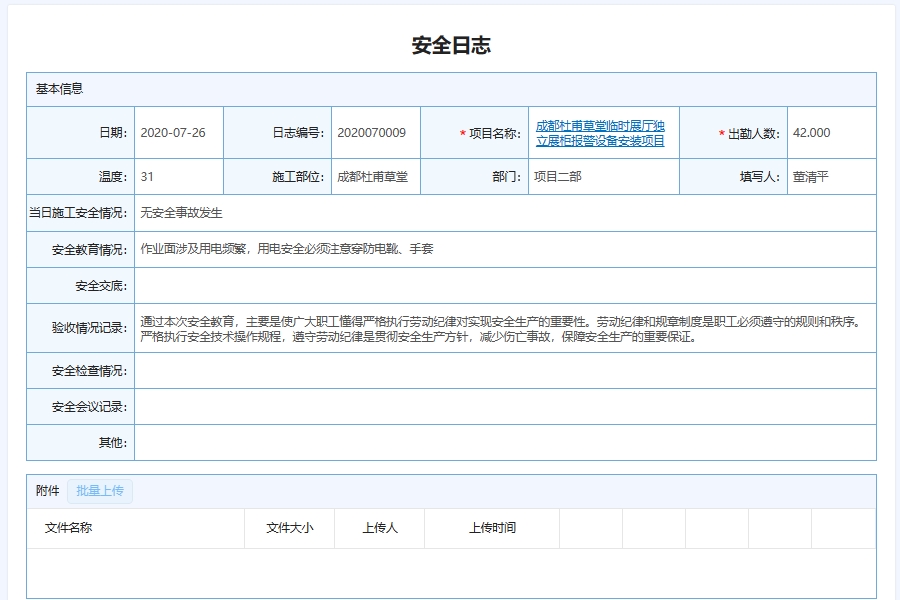Click the 安全日志 page title
Screen dimensions: 900x600
451,45
